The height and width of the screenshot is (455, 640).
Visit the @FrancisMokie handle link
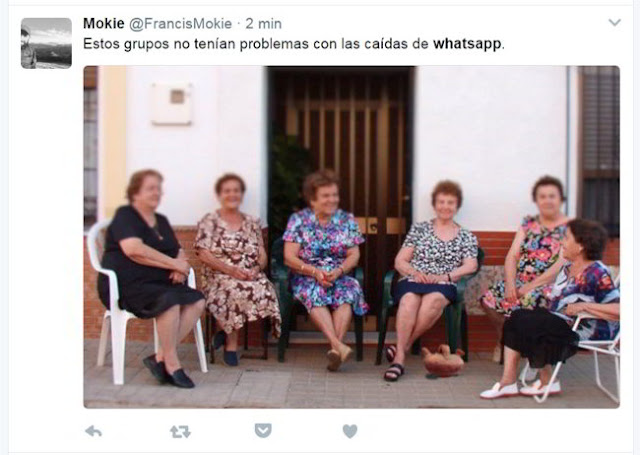[x=180, y=24]
